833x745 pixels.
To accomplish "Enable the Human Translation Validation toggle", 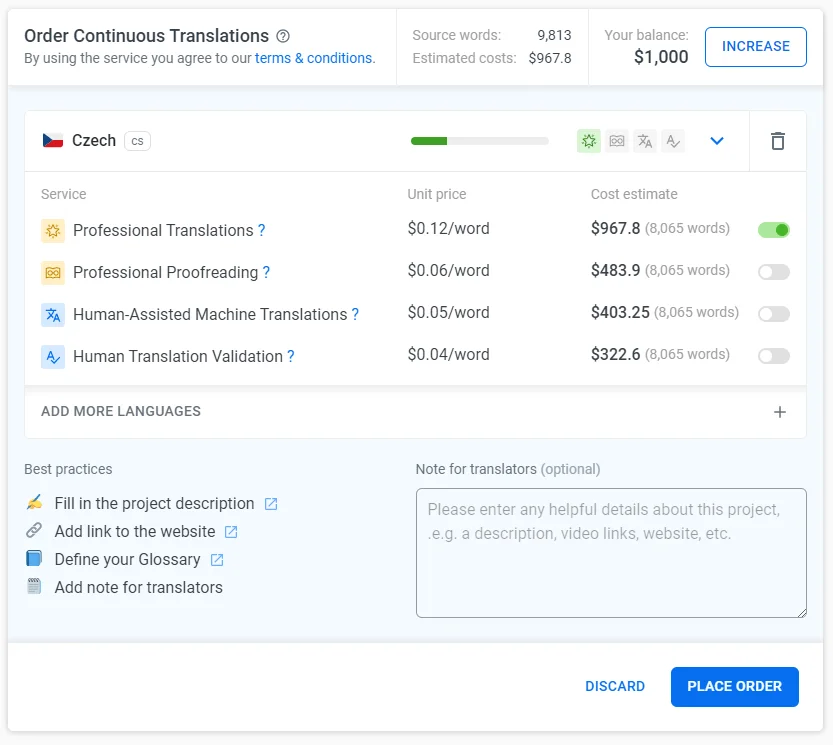I will point(773,355).
